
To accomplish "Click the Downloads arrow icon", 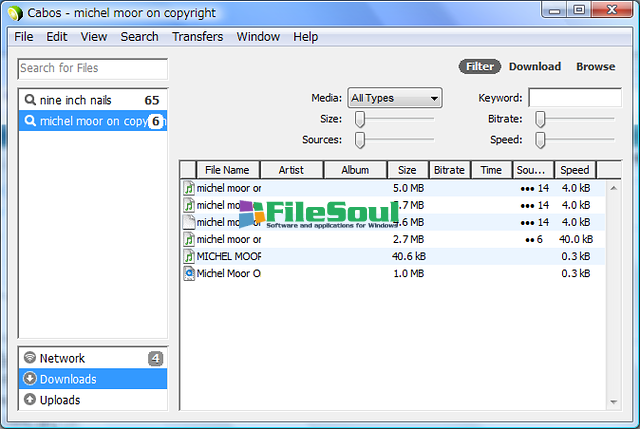I will click(x=30, y=379).
